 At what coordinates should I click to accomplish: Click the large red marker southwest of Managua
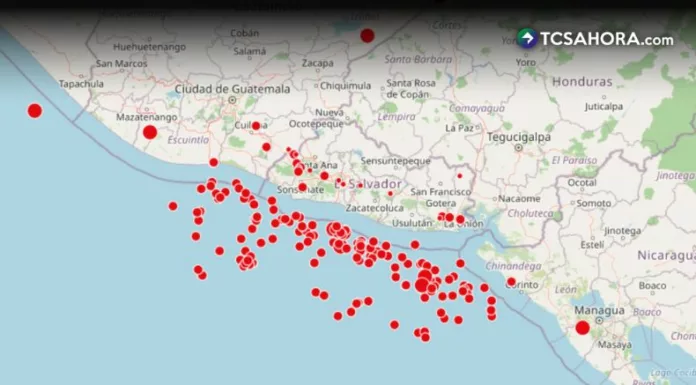582,328
